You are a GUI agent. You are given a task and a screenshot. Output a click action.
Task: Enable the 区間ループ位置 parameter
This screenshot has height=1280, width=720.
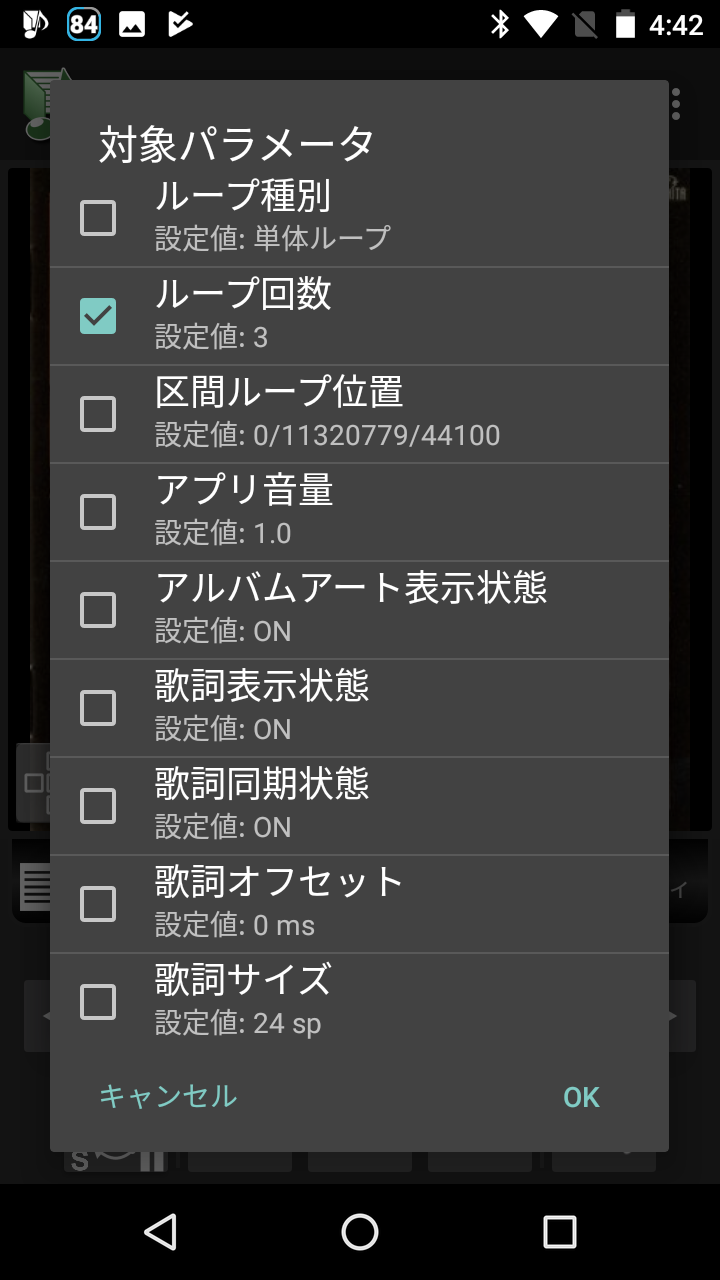point(97,413)
